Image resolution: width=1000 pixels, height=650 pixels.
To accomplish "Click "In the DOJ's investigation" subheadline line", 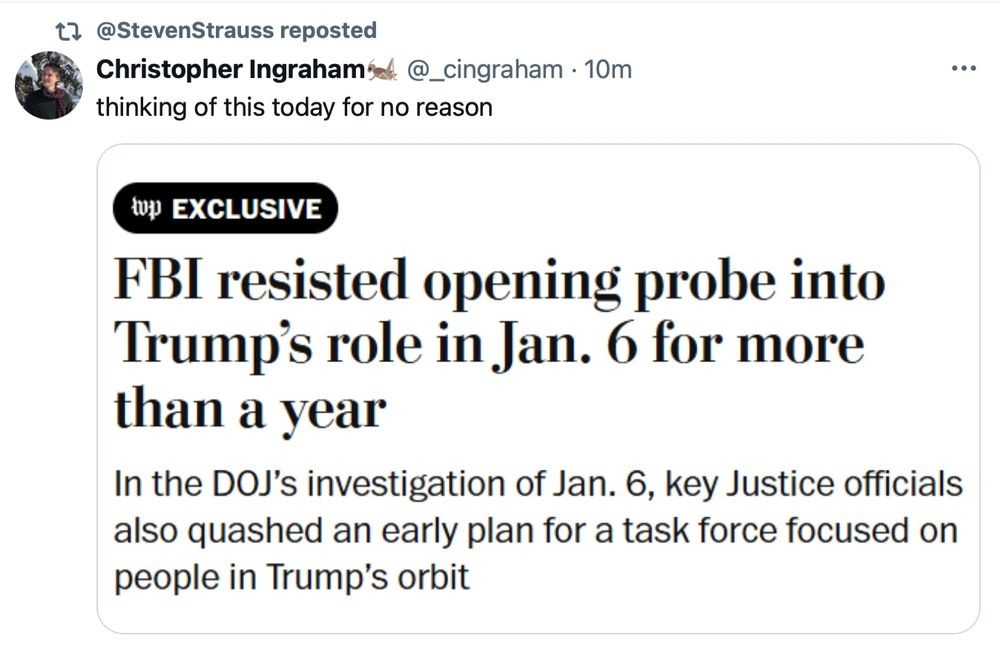I will [x=538, y=484].
